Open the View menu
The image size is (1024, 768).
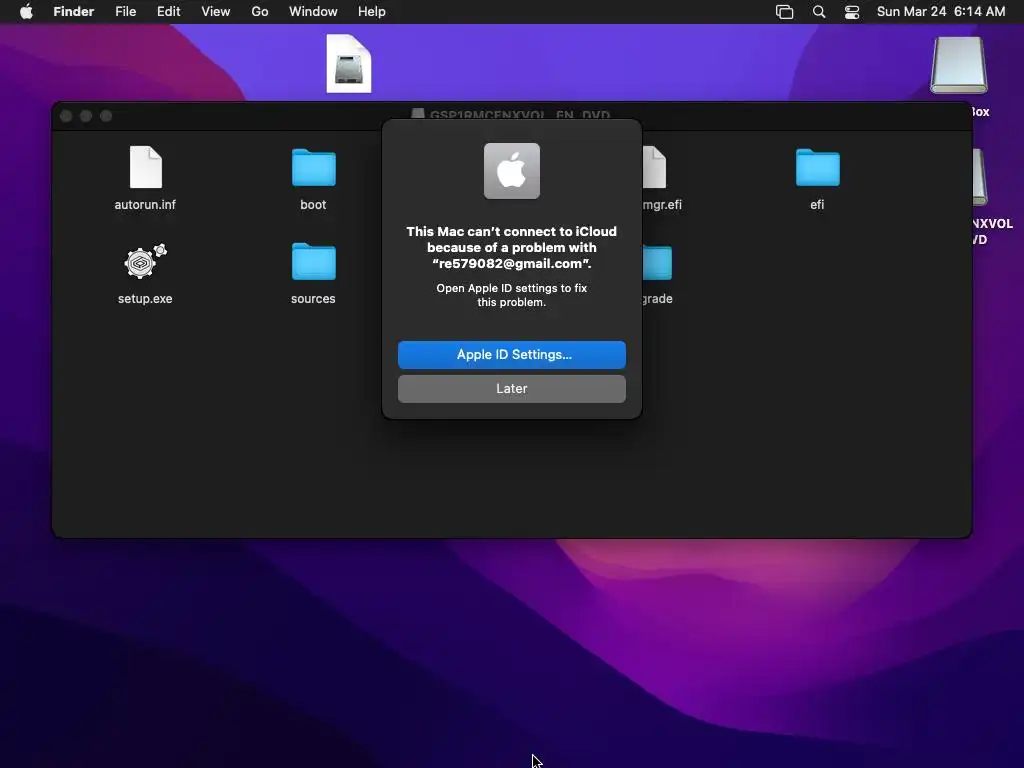pos(216,12)
